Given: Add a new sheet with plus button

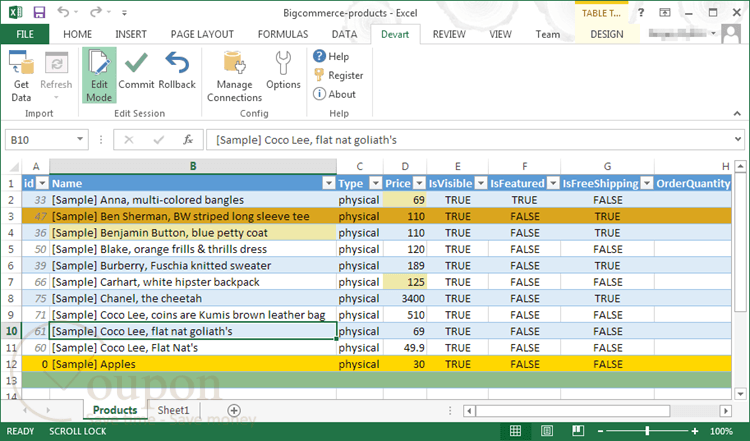Looking at the screenshot, I should (234, 410).
